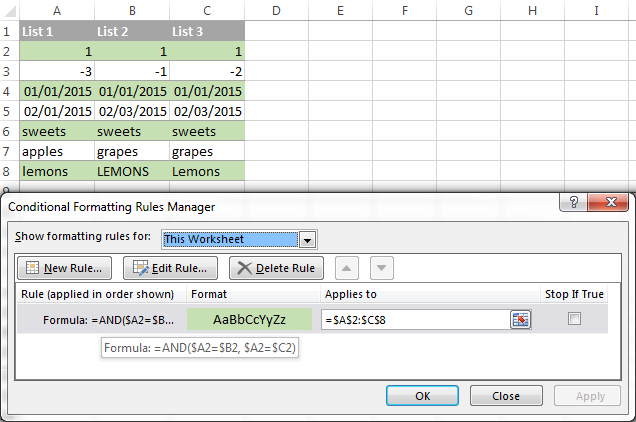The image size is (636, 422).
Task: Click the List 3 header cell
Action: [x=207, y=31]
